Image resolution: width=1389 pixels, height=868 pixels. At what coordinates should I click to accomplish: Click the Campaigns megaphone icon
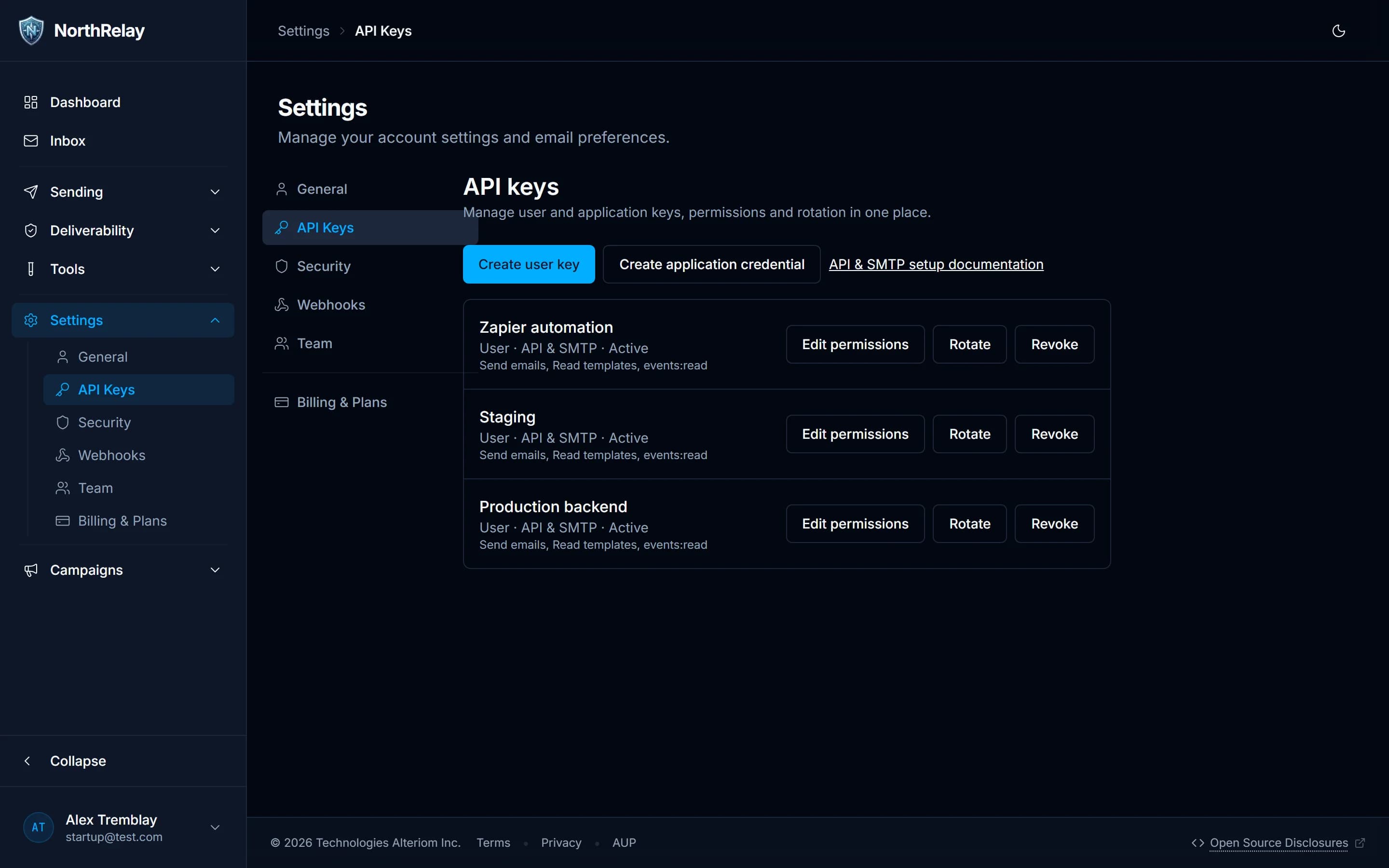point(31,570)
